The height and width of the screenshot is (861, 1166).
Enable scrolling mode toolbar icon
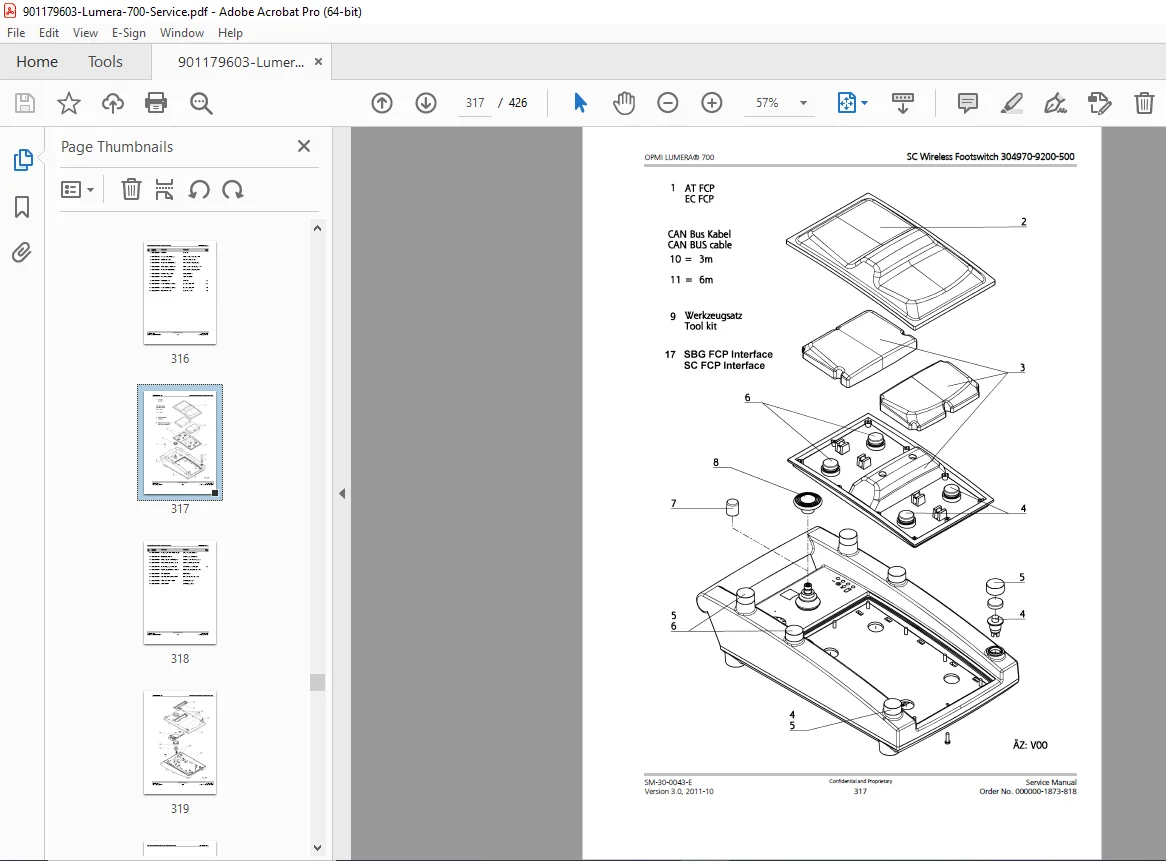(x=903, y=103)
